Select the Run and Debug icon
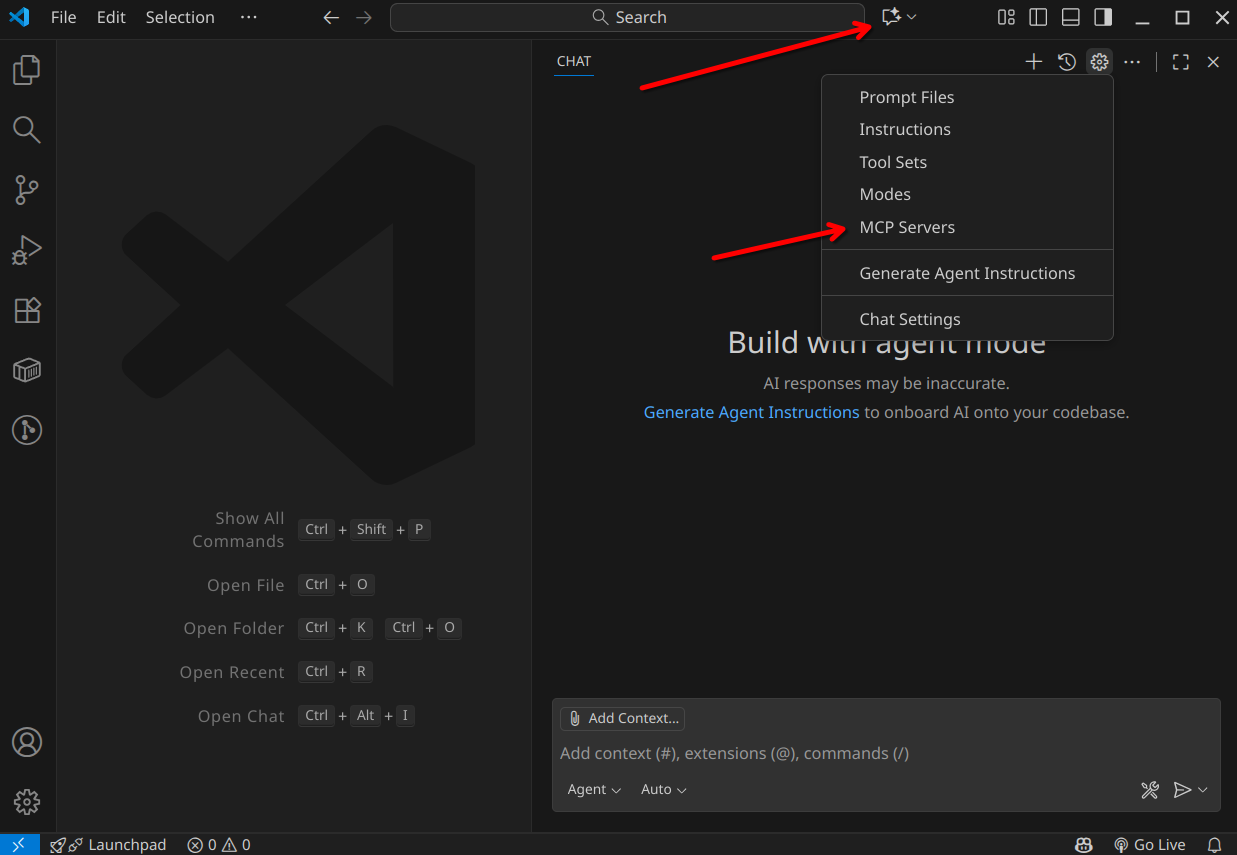Image resolution: width=1237 pixels, height=855 pixels. pyautogui.click(x=26, y=250)
